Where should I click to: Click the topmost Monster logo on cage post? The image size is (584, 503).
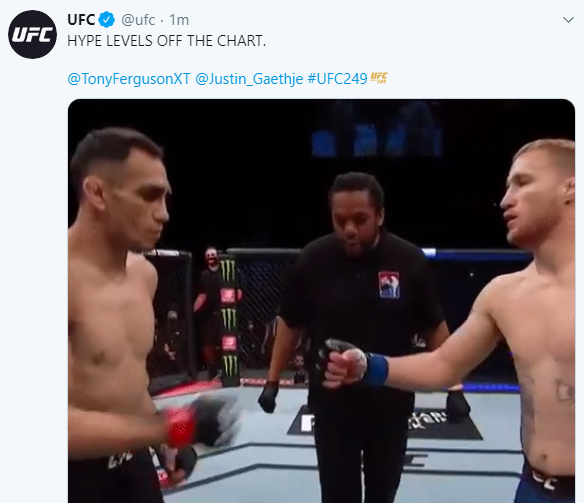pos(228,271)
